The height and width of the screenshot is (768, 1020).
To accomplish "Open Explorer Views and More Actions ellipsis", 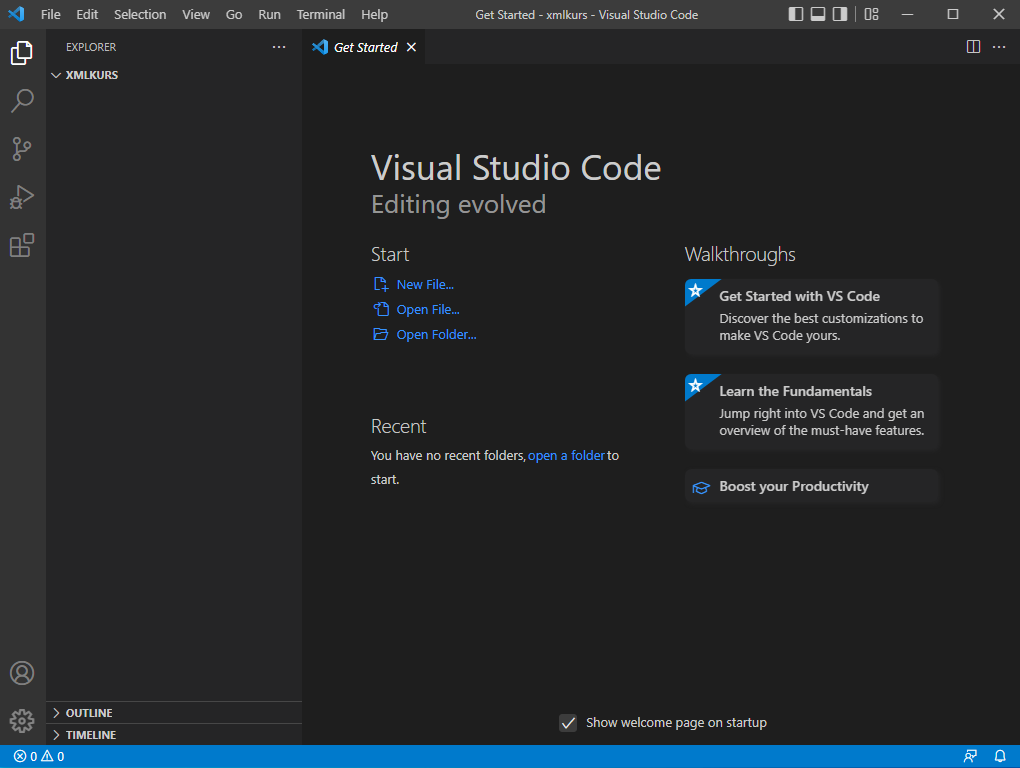I will (279, 47).
